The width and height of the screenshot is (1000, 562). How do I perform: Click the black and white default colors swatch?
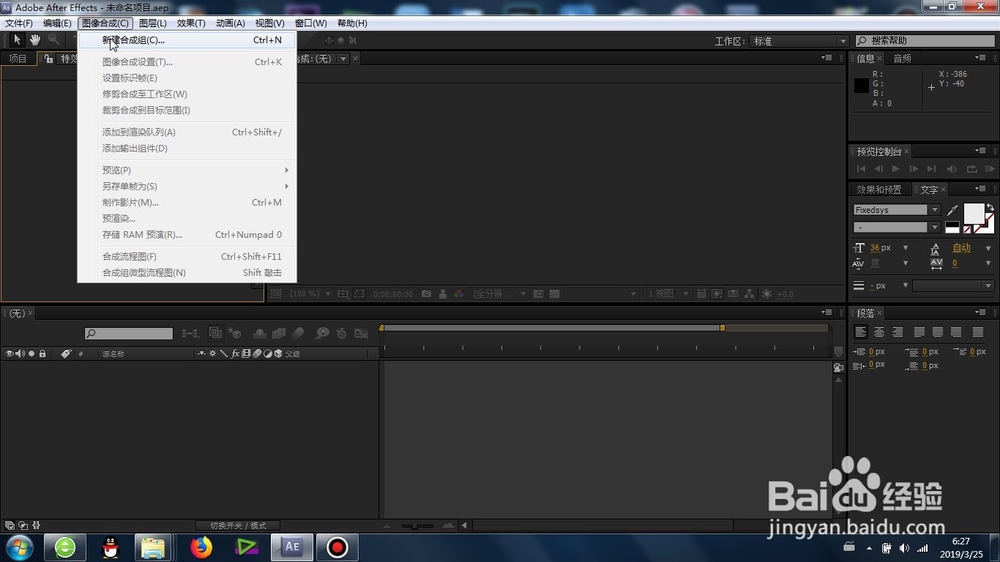coord(952,226)
